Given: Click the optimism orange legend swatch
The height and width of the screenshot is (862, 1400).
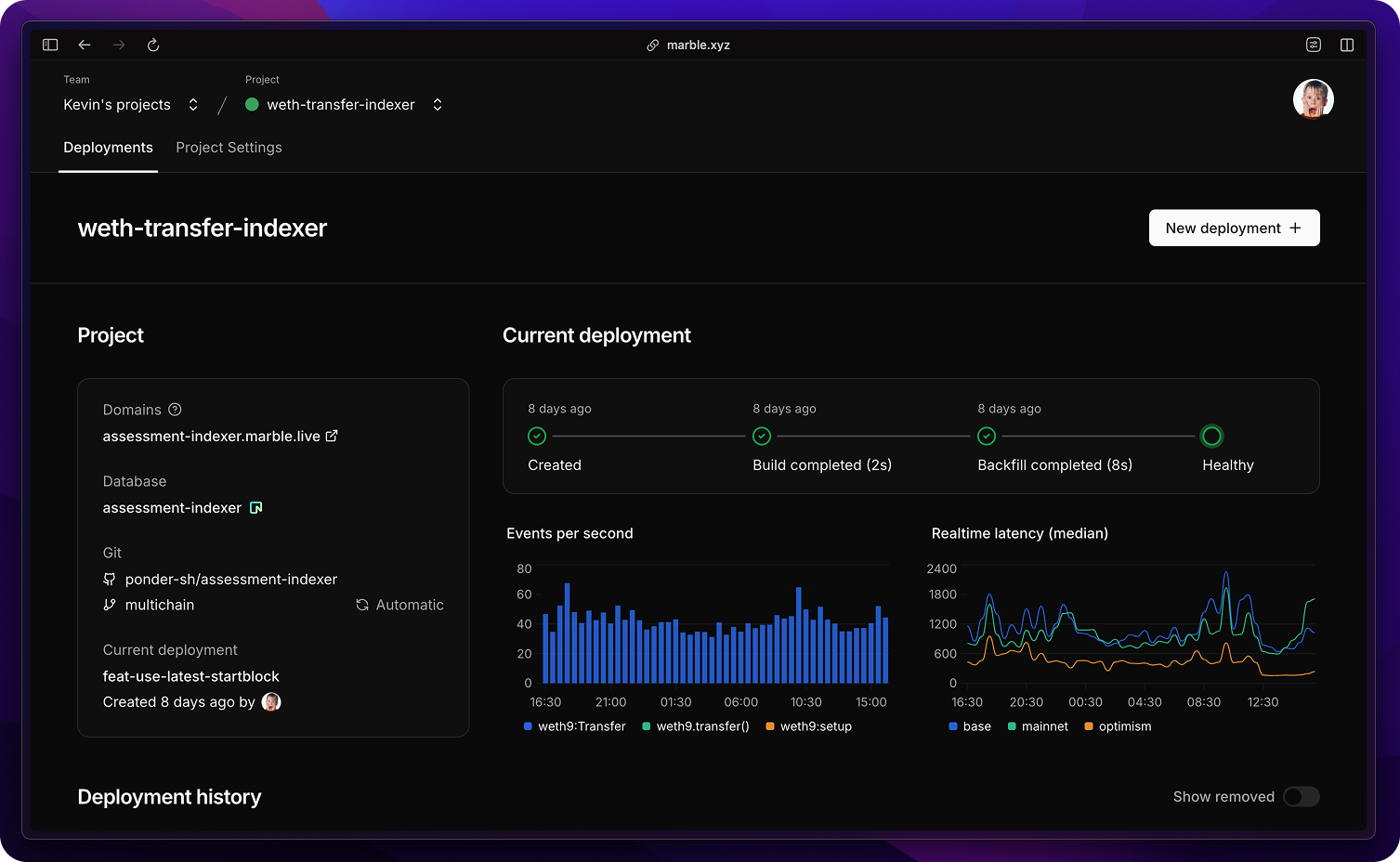Looking at the screenshot, I should (1089, 726).
